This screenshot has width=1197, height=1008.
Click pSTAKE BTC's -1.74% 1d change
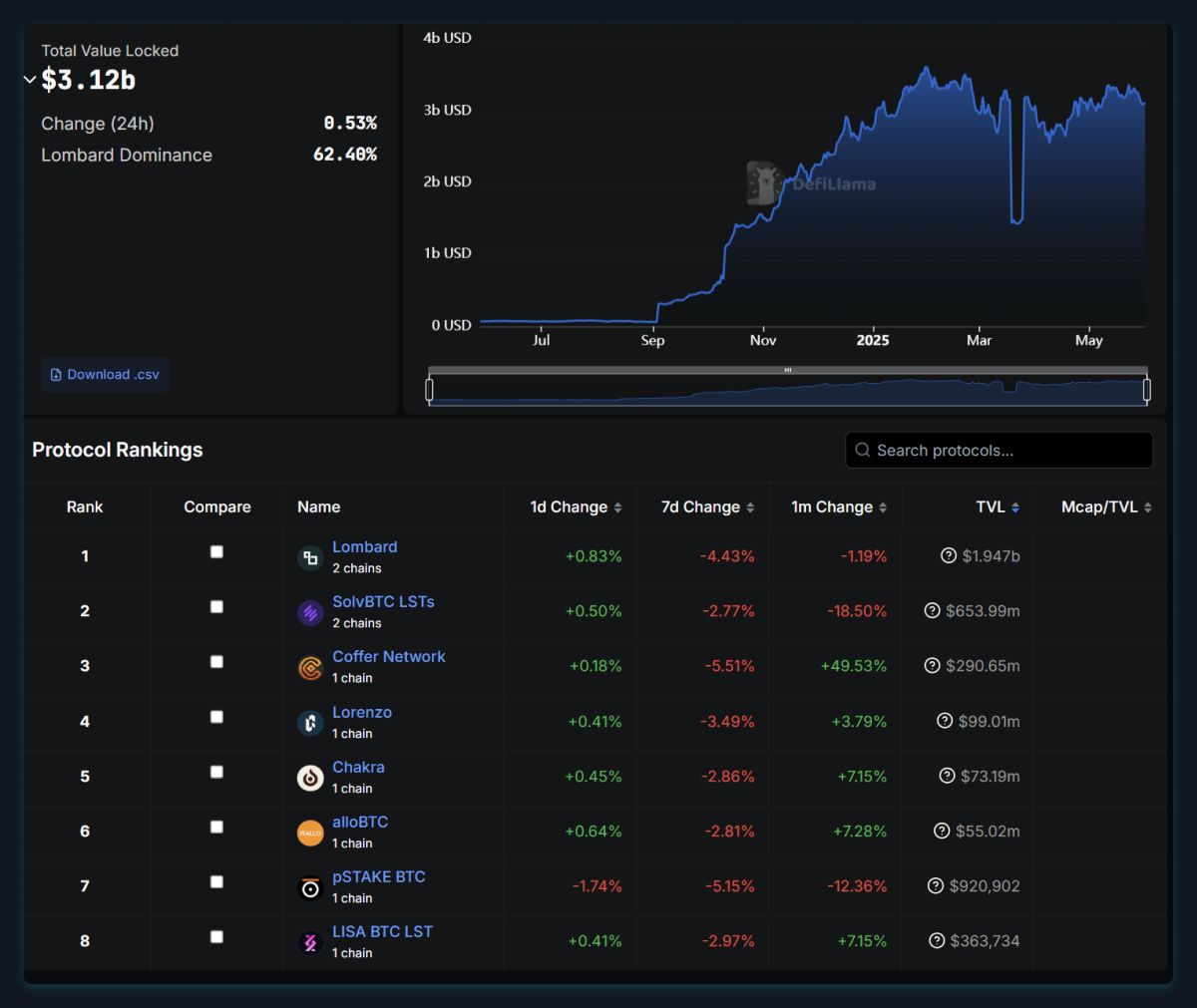point(597,885)
